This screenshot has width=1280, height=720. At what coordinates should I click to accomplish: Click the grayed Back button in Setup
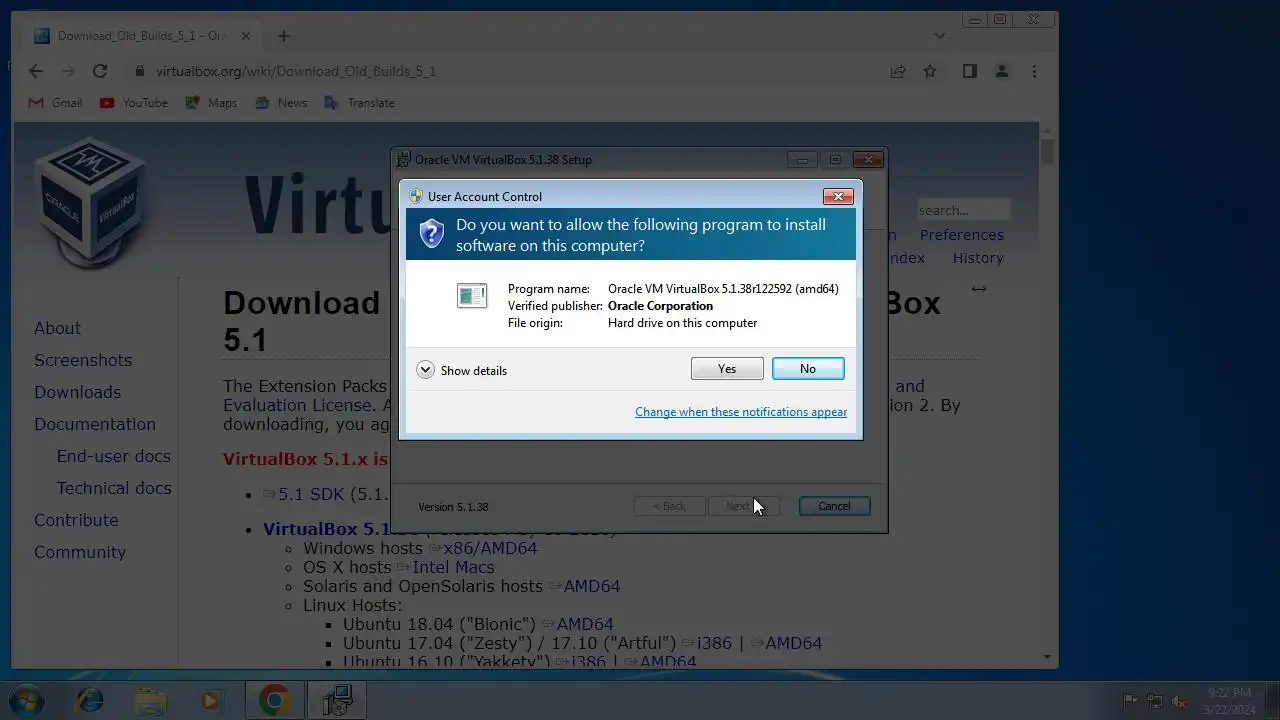point(669,506)
